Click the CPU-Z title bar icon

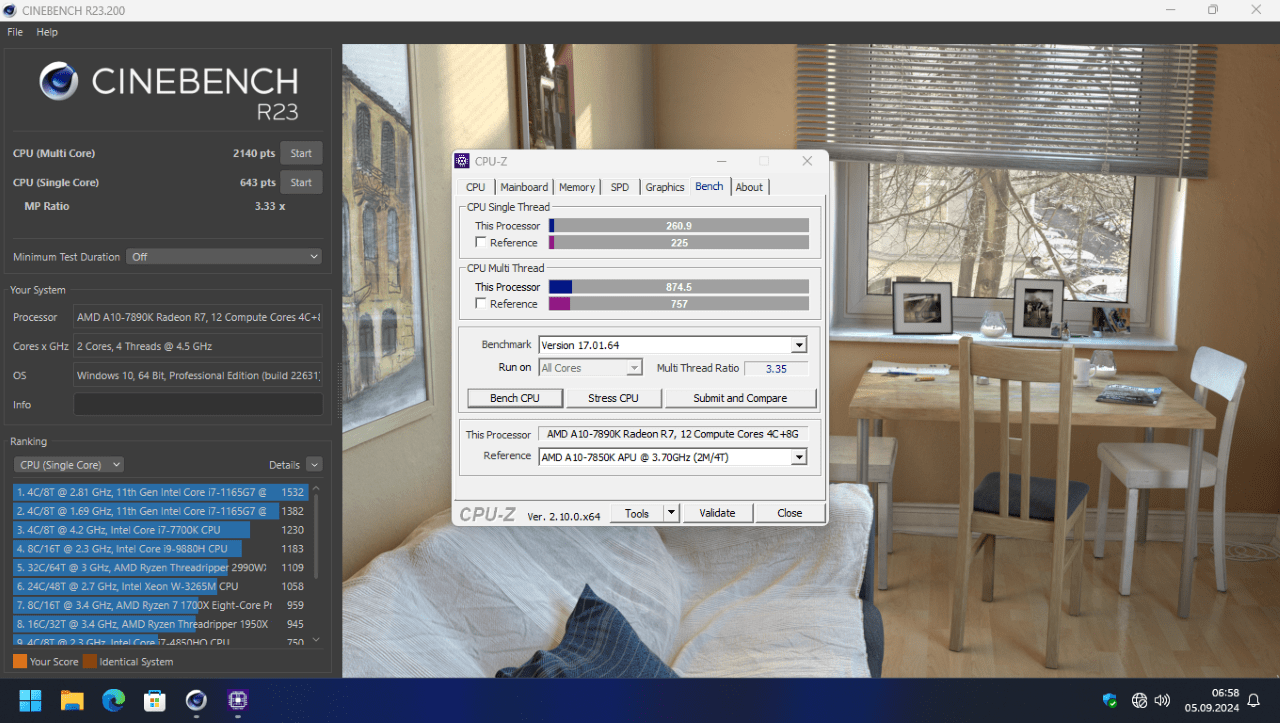[x=462, y=161]
